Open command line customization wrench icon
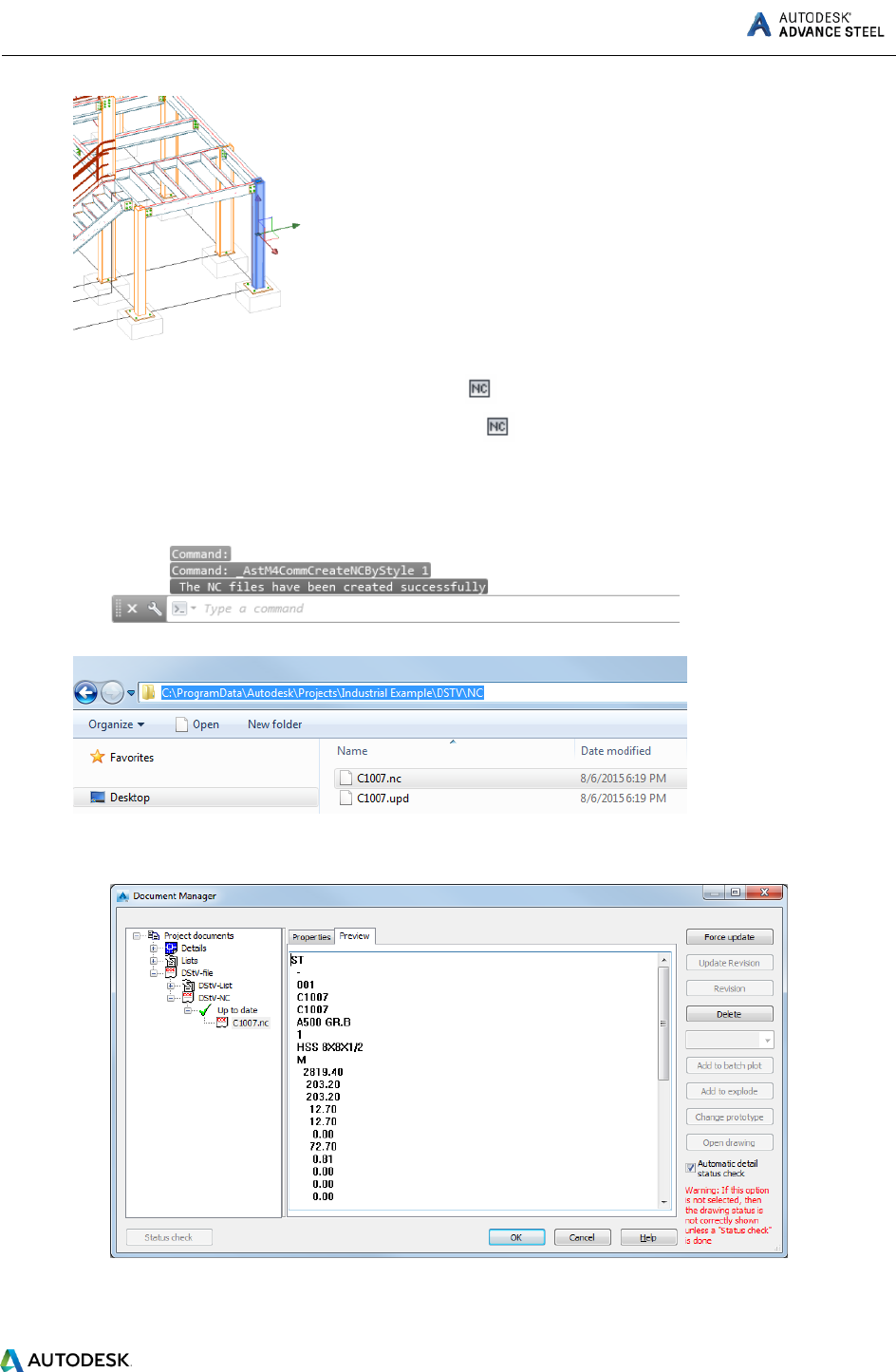Screen dimensions: 896x1372 (155, 609)
